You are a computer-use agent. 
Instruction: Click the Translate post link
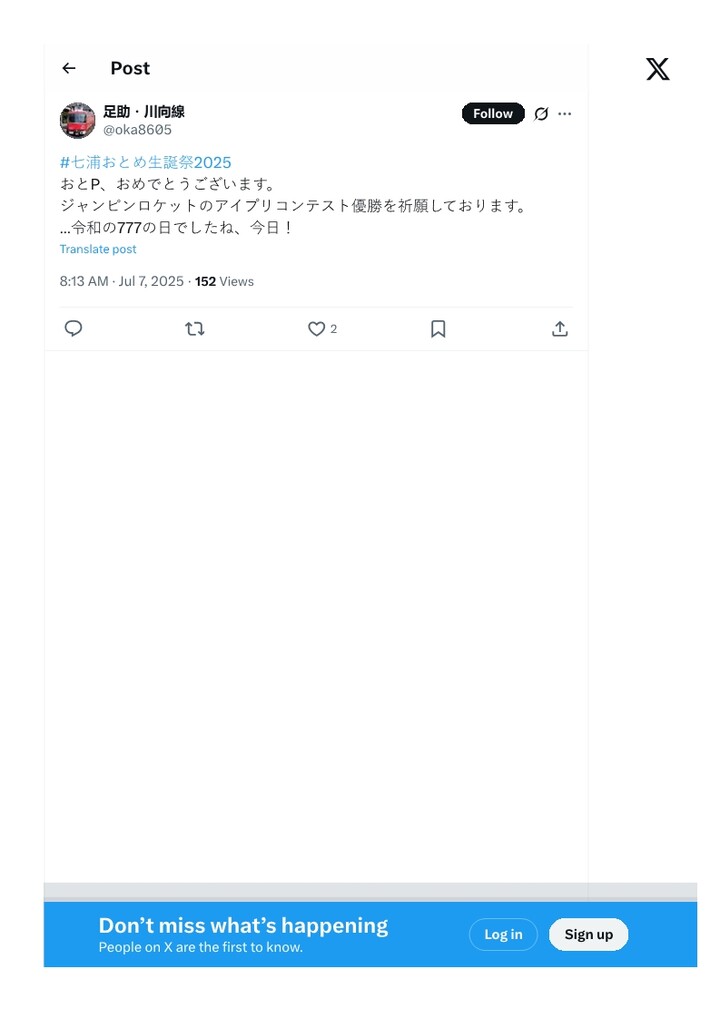98,249
